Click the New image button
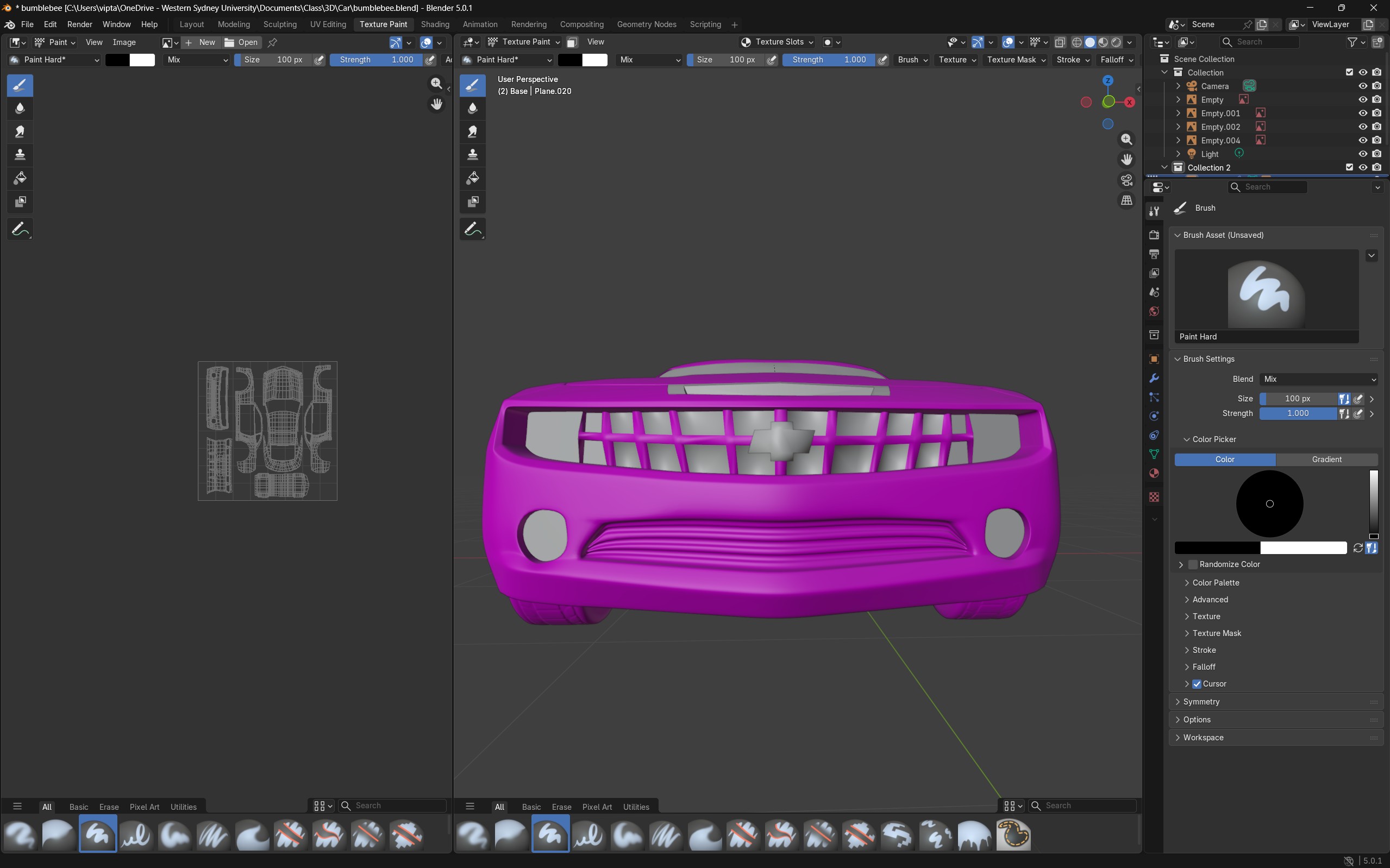This screenshot has width=1390, height=868. coord(201,42)
